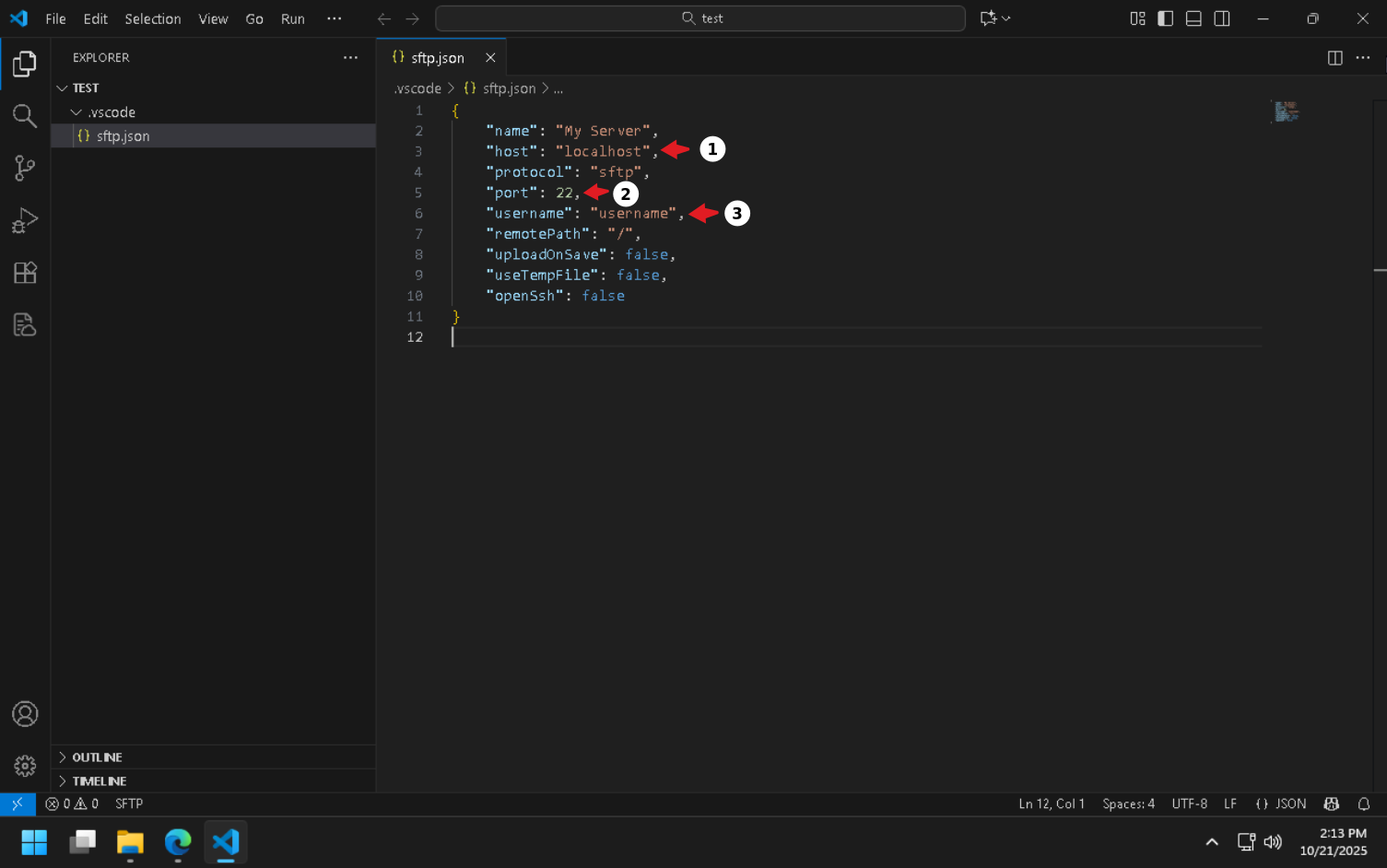Click the errors and warnings counter
Viewport: 1387px width, 868px height.
click(x=72, y=803)
